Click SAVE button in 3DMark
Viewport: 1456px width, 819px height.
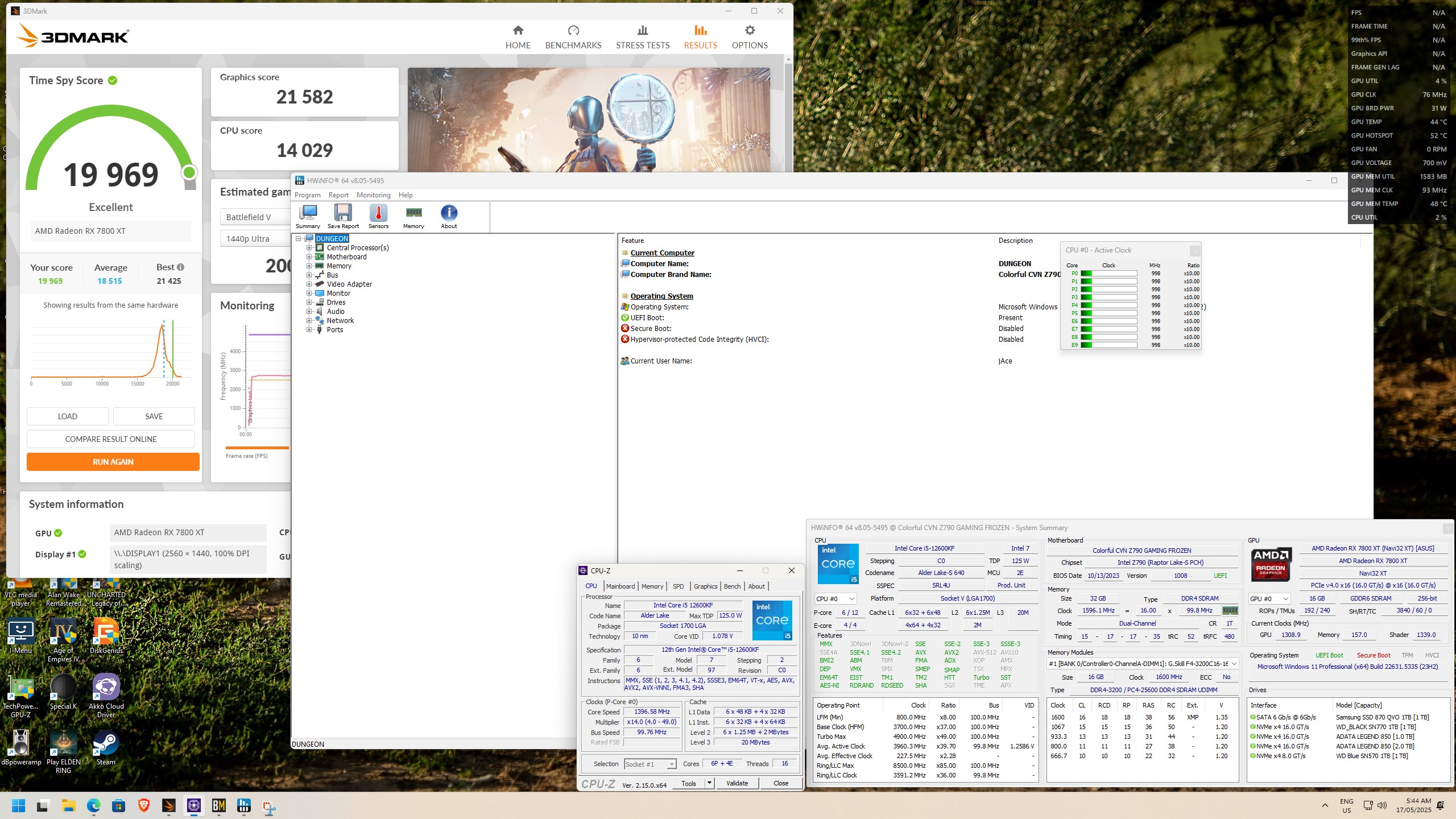(x=154, y=416)
